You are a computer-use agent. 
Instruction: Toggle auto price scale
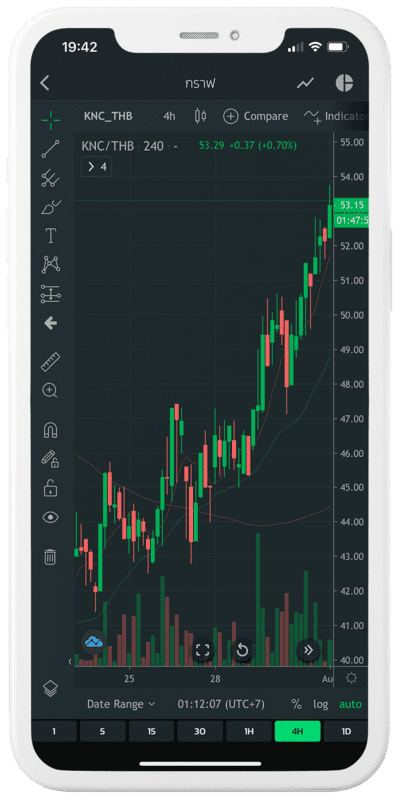coord(350,704)
